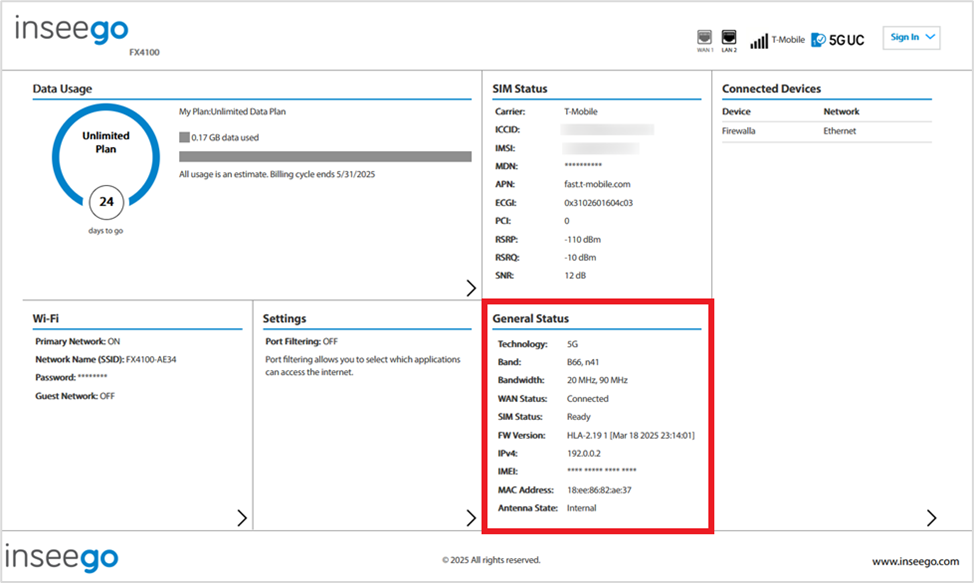
Task: Click the Antenna State value Internal
Action: point(581,508)
